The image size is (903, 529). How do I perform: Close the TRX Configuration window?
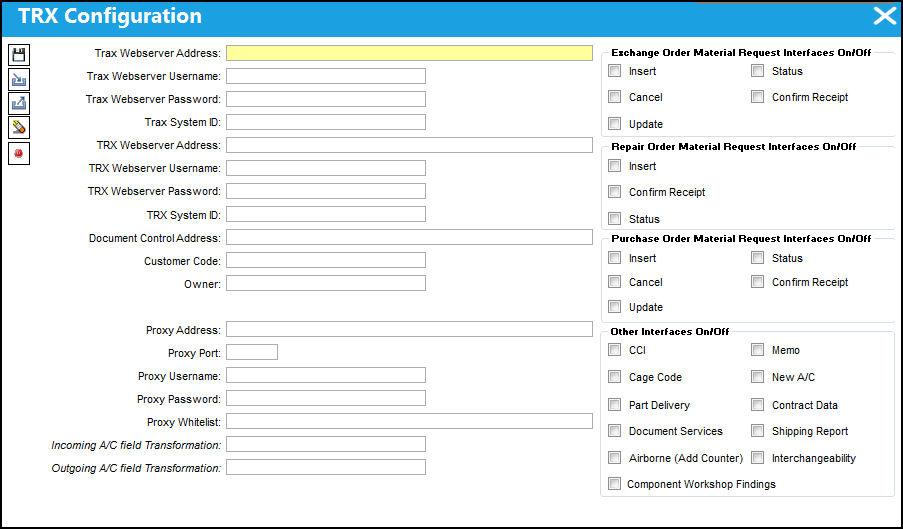885,16
